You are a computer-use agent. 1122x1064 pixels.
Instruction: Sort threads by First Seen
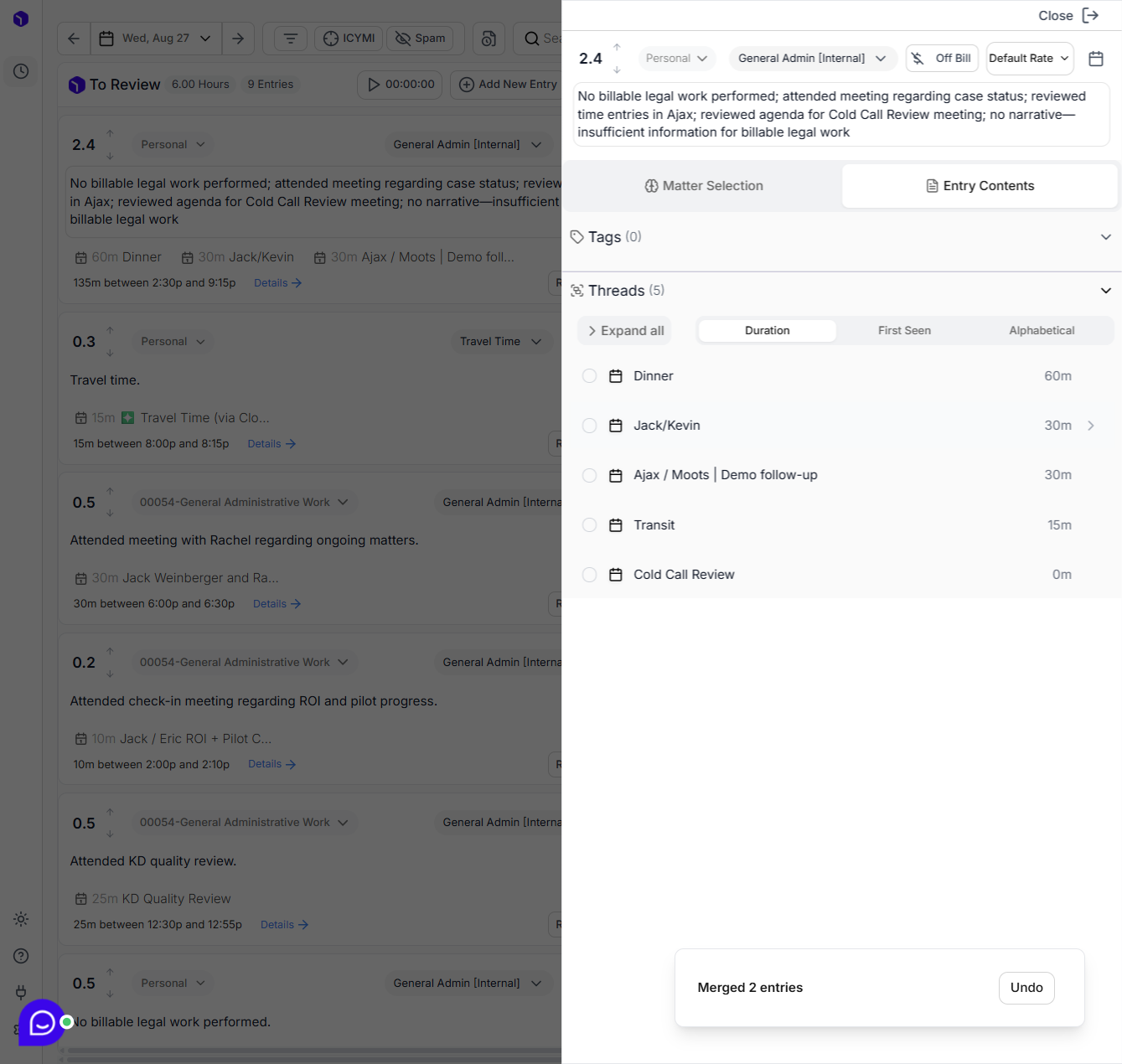coord(904,331)
